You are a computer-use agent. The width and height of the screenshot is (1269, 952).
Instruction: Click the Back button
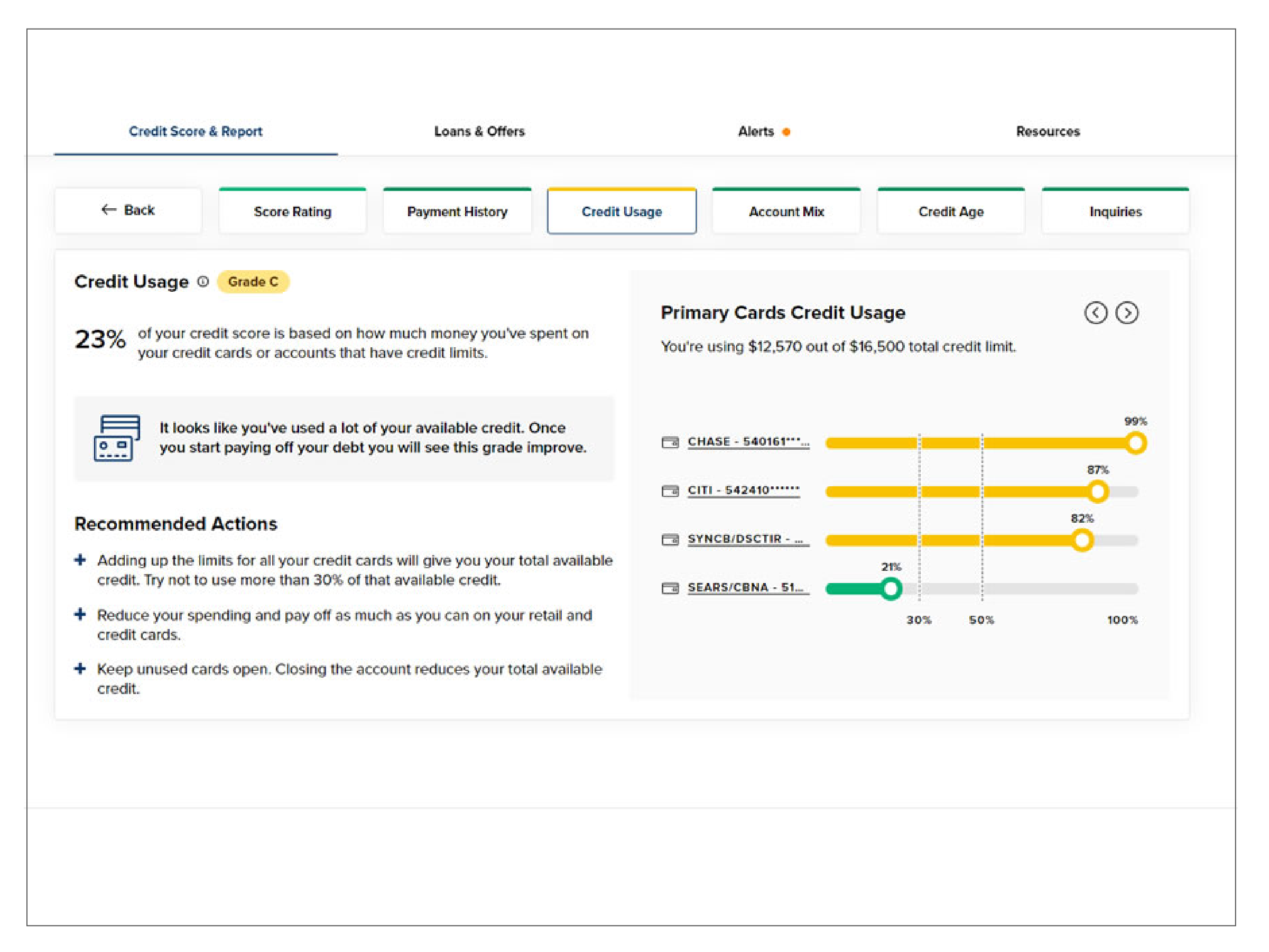128,210
